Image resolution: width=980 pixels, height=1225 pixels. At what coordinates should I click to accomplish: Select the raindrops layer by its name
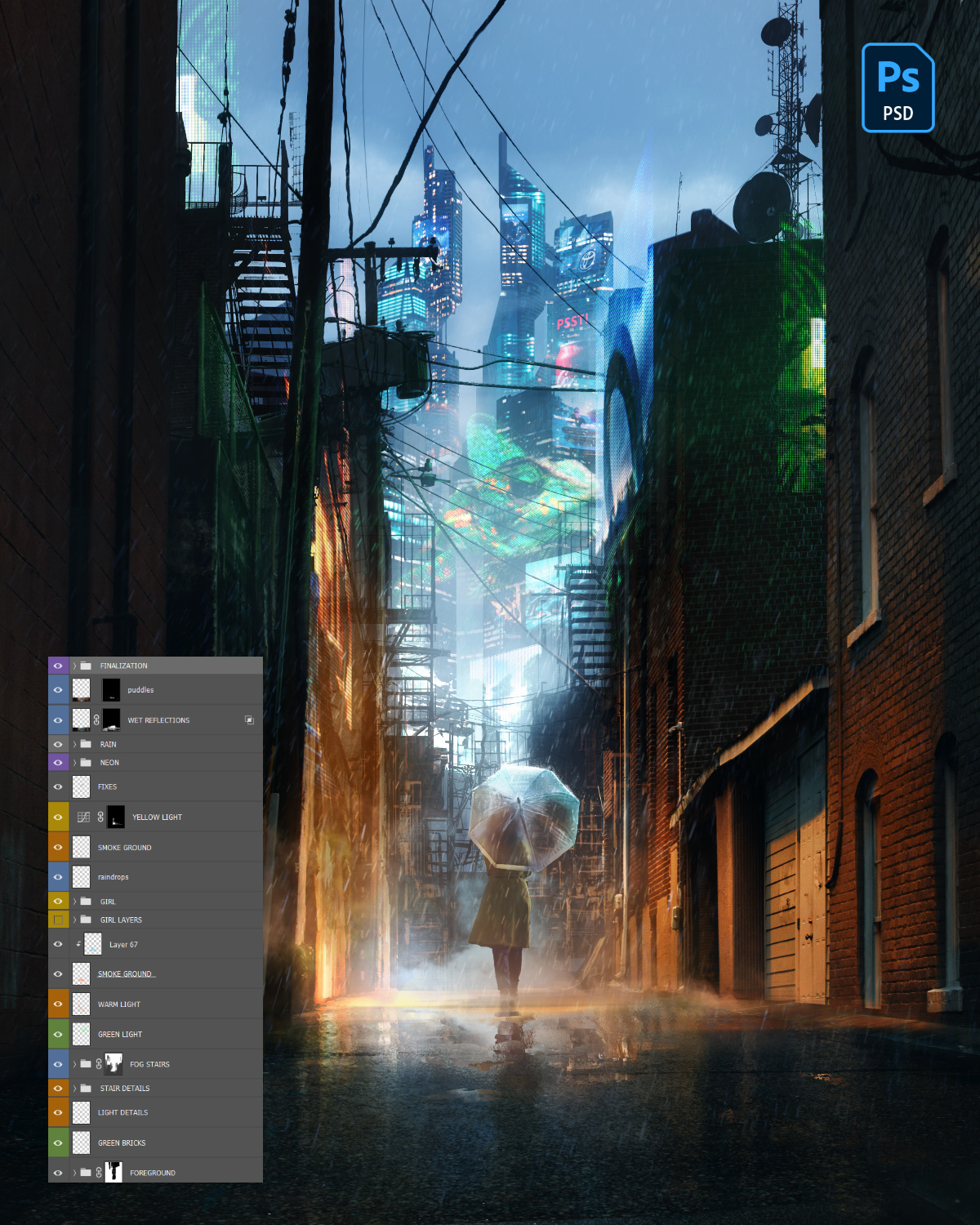(114, 877)
